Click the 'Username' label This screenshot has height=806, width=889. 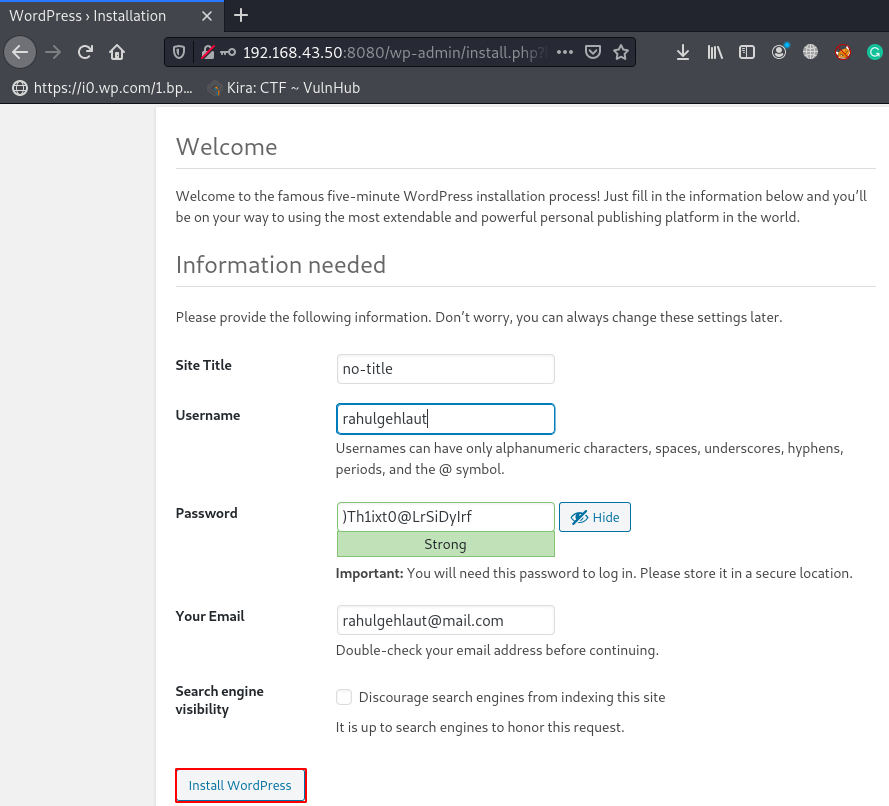pos(208,415)
